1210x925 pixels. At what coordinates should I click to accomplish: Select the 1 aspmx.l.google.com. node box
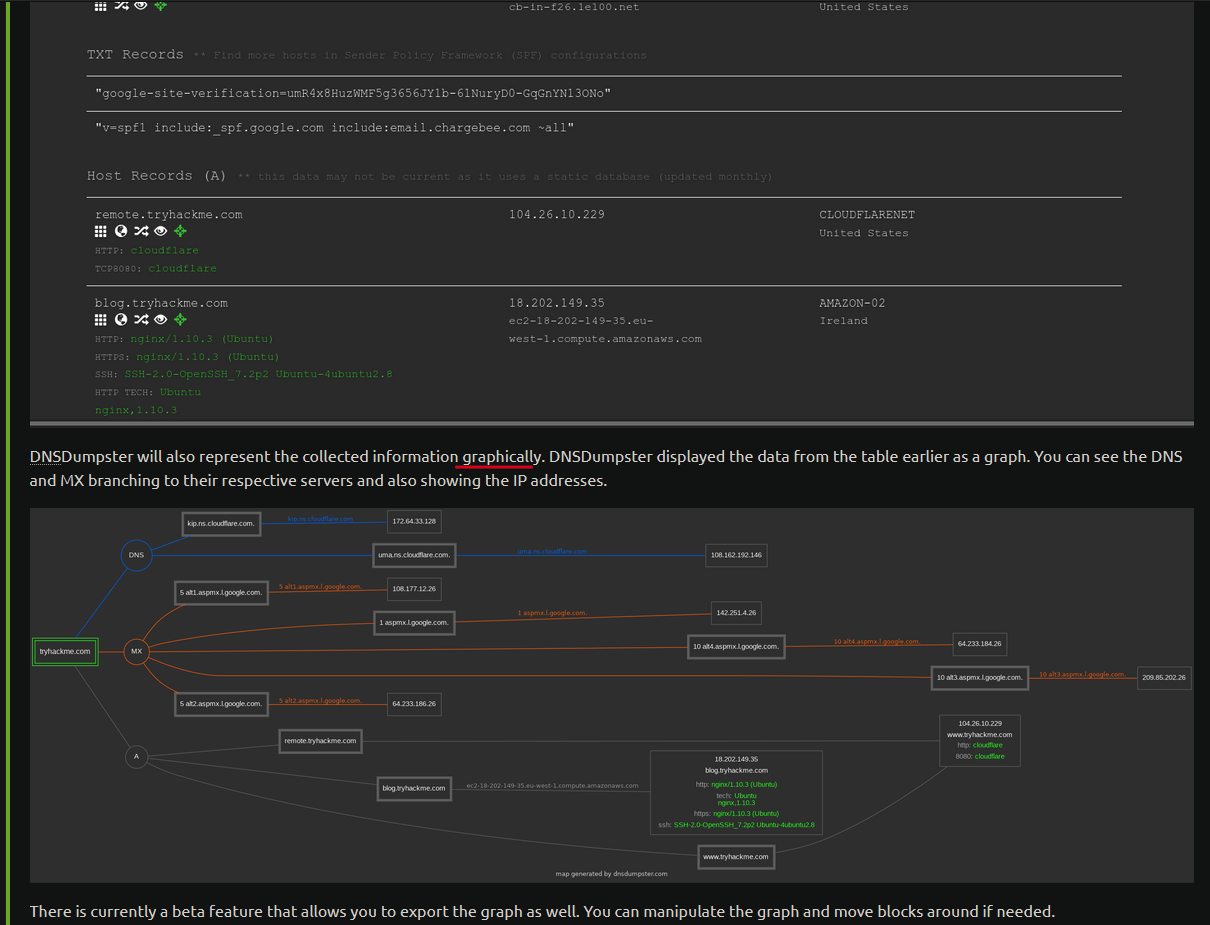(x=414, y=623)
